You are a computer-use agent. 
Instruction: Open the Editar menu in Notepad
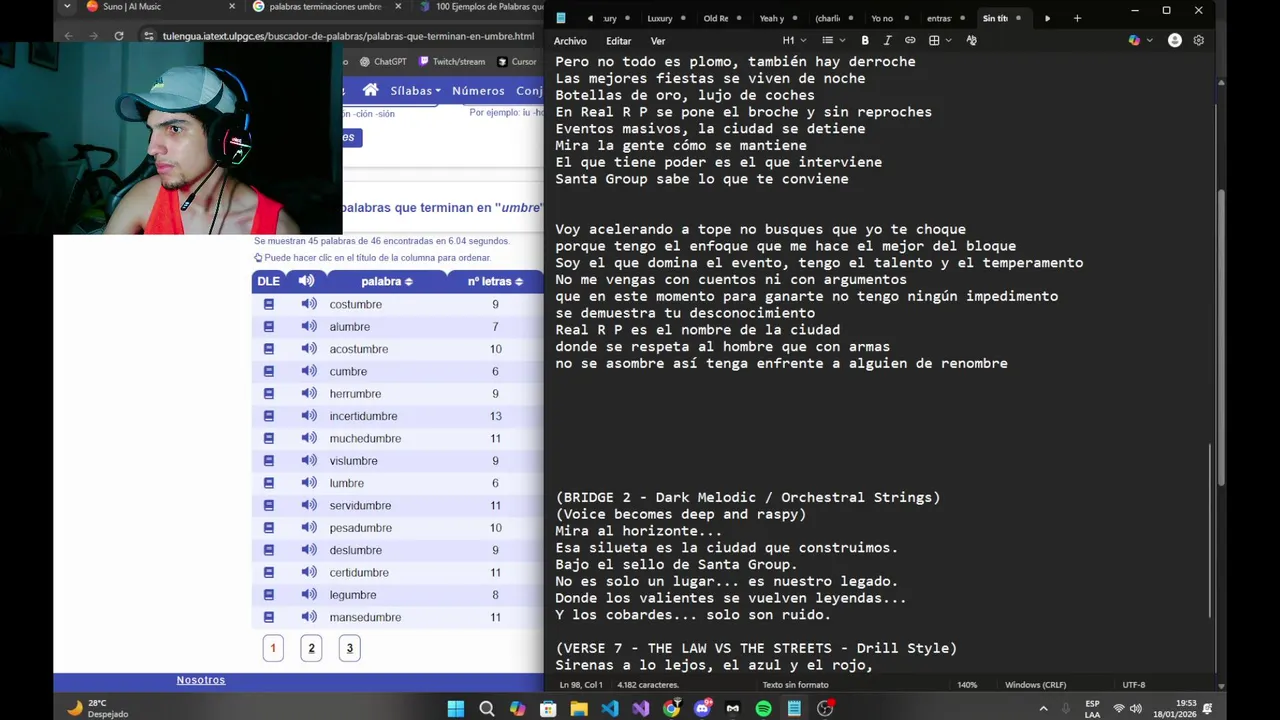(x=618, y=41)
